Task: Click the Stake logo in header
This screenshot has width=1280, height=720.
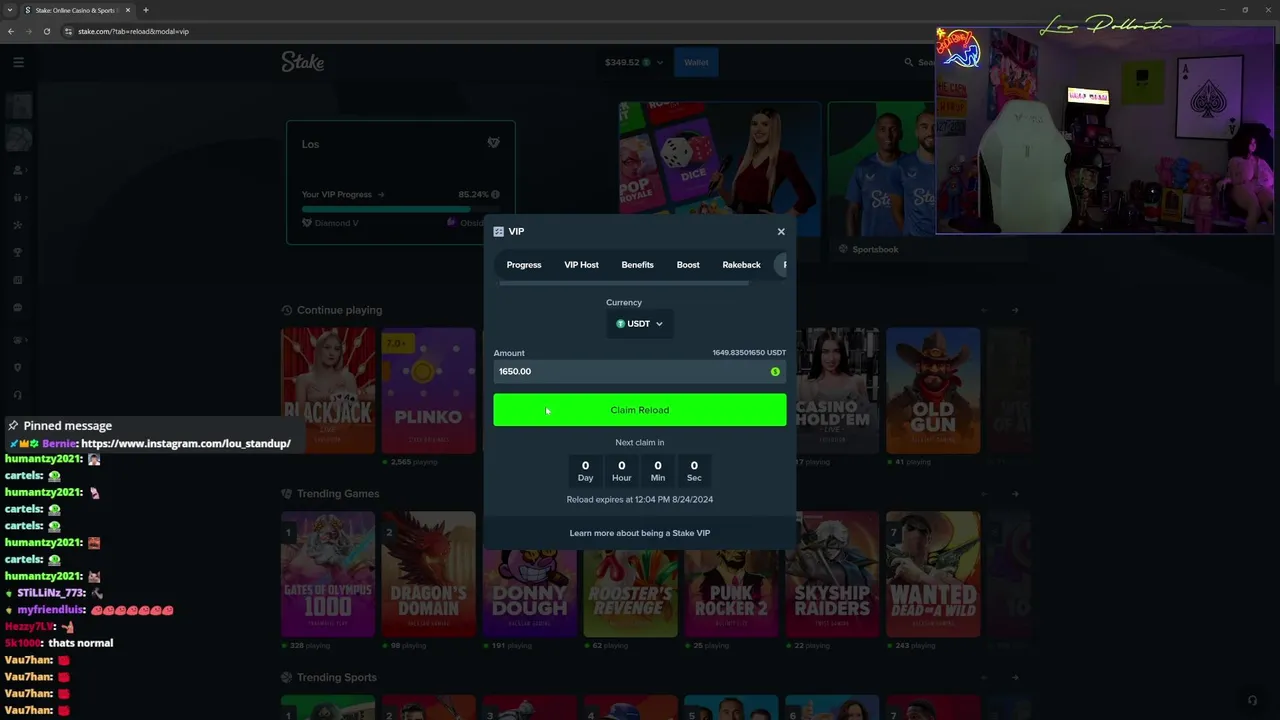Action: click(x=302, y=62)
